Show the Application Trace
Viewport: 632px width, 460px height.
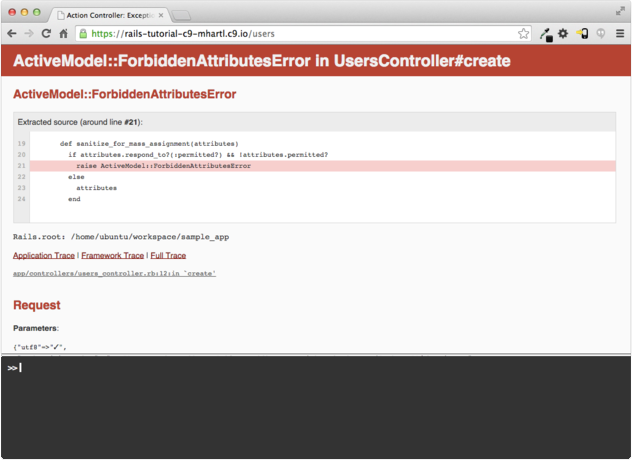pos(43,256)
